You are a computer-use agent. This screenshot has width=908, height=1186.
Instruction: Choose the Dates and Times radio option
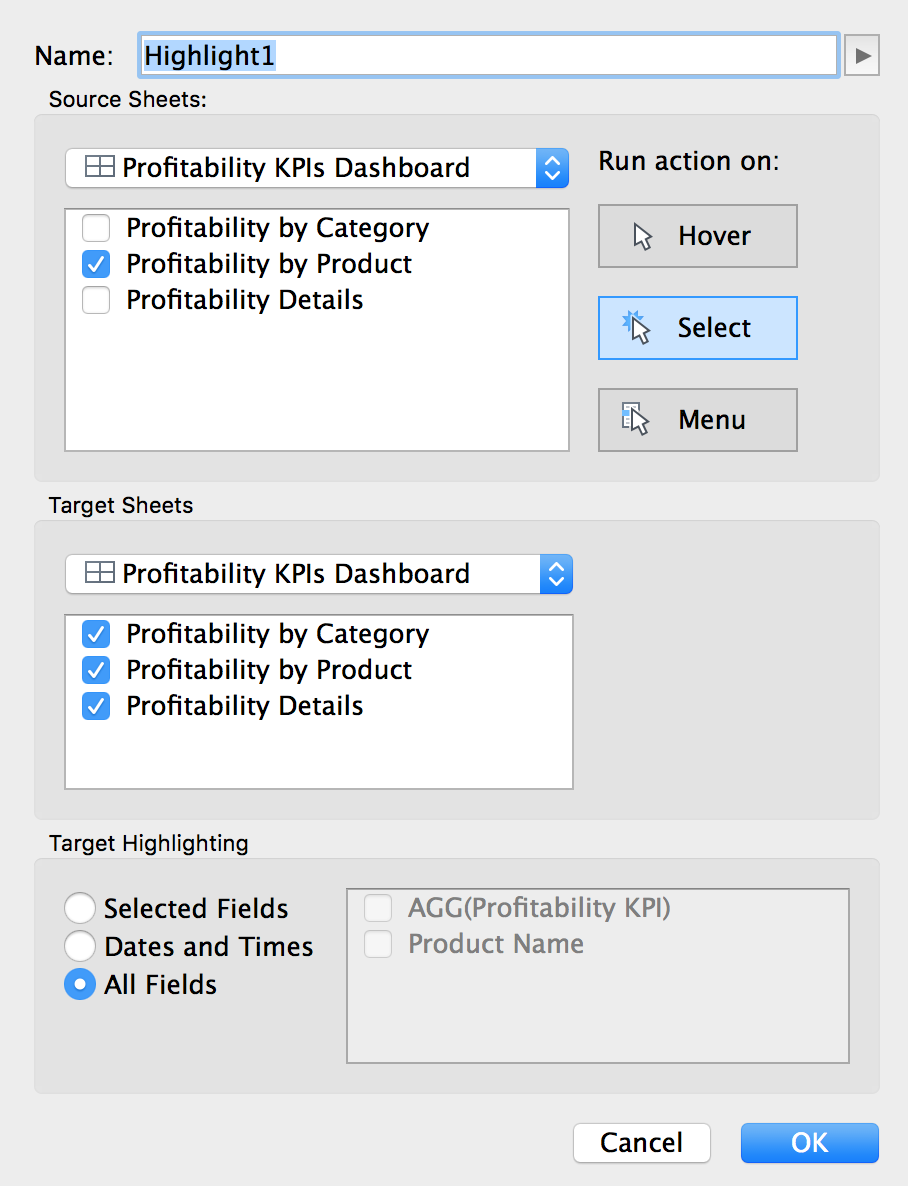point(80,946)
